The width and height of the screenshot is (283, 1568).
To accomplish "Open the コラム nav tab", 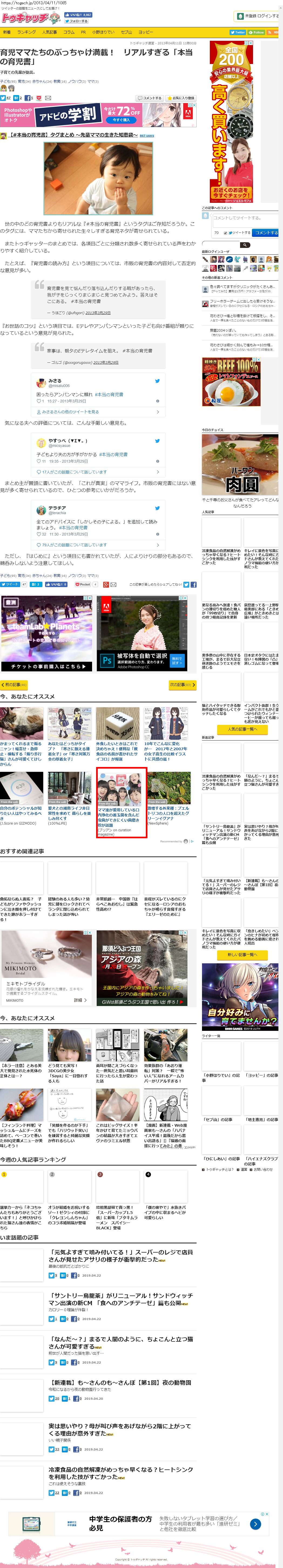I will coord(69,32).
